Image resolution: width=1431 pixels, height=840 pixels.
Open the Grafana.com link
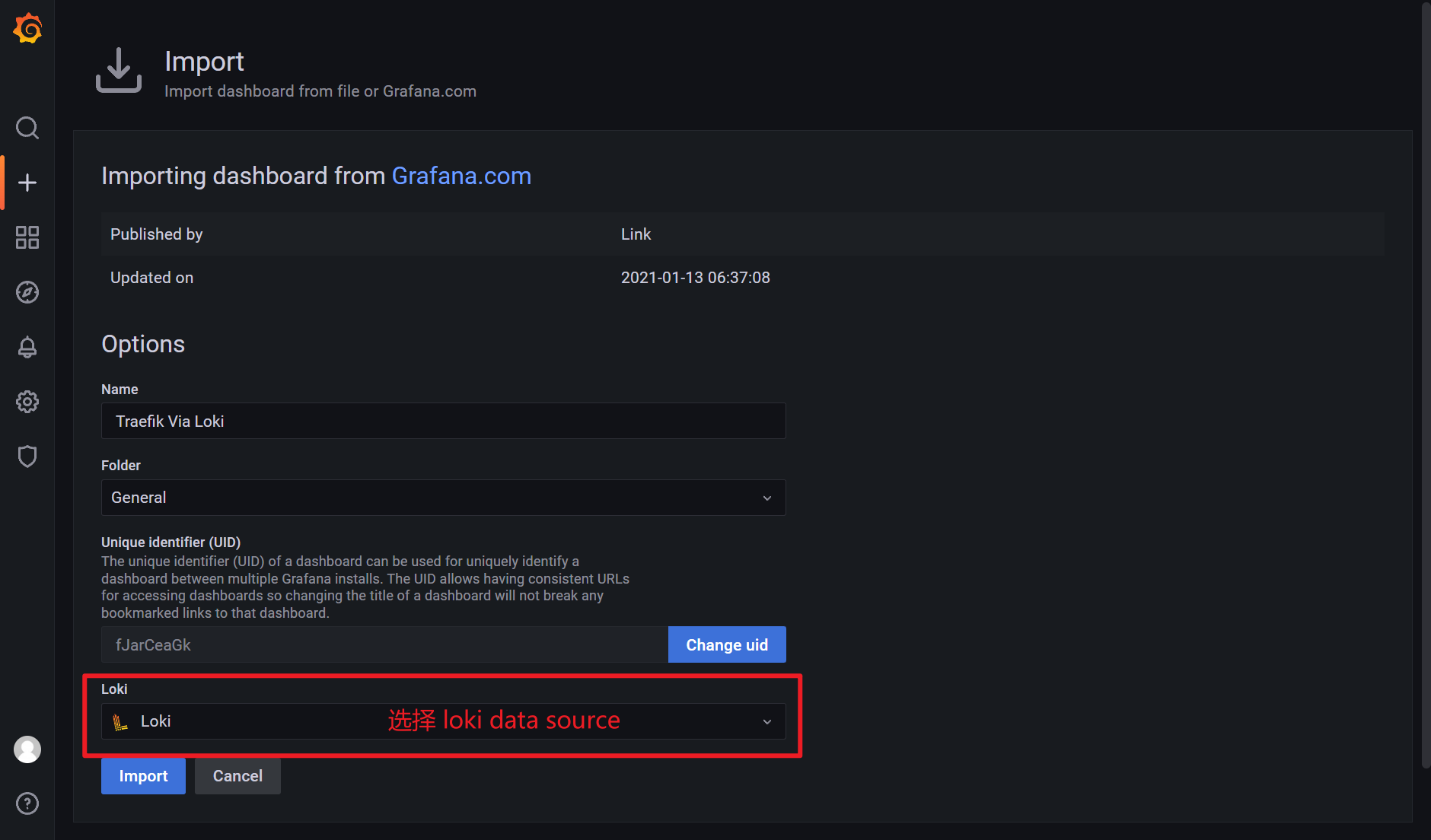[x=461, y=176]
